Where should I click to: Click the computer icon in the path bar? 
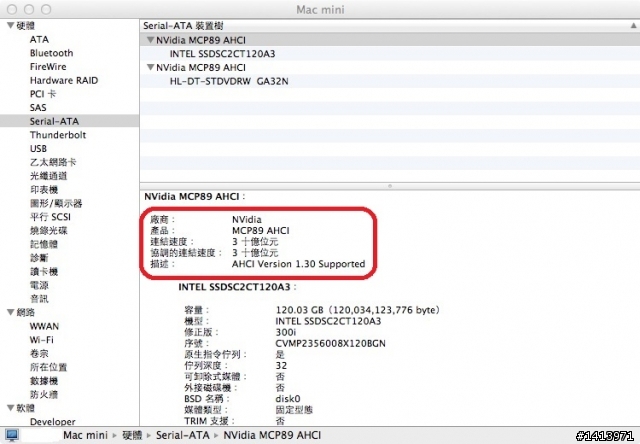pos(12,435)
